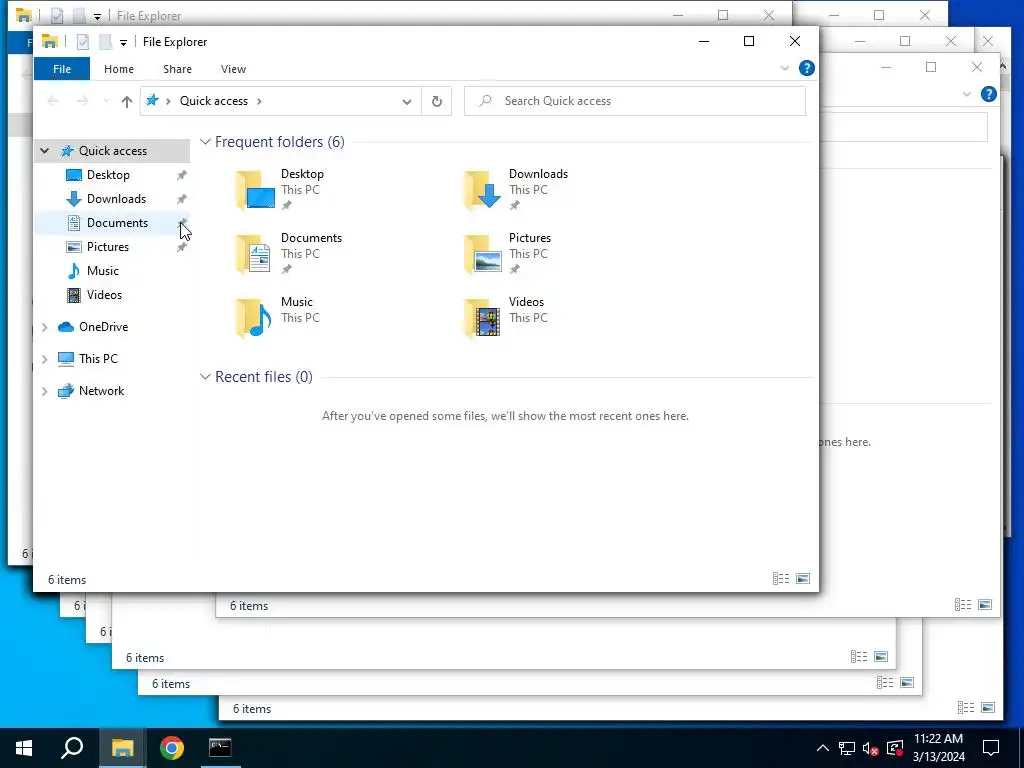The image size is (1024, 768).
Task: Open the Action Center notifications icon
Action: pos(991,748)
